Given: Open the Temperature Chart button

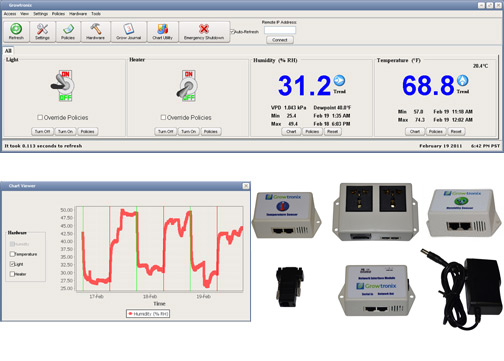Looking at the screenshot, I should [415, 132].
